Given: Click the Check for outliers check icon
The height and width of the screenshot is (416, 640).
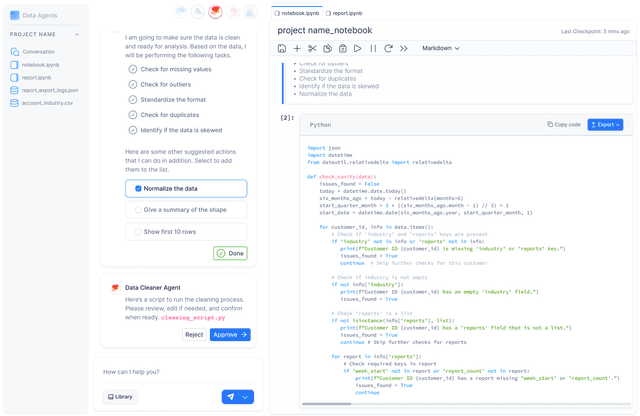Looking at the screenshot, I should [133, 85].
